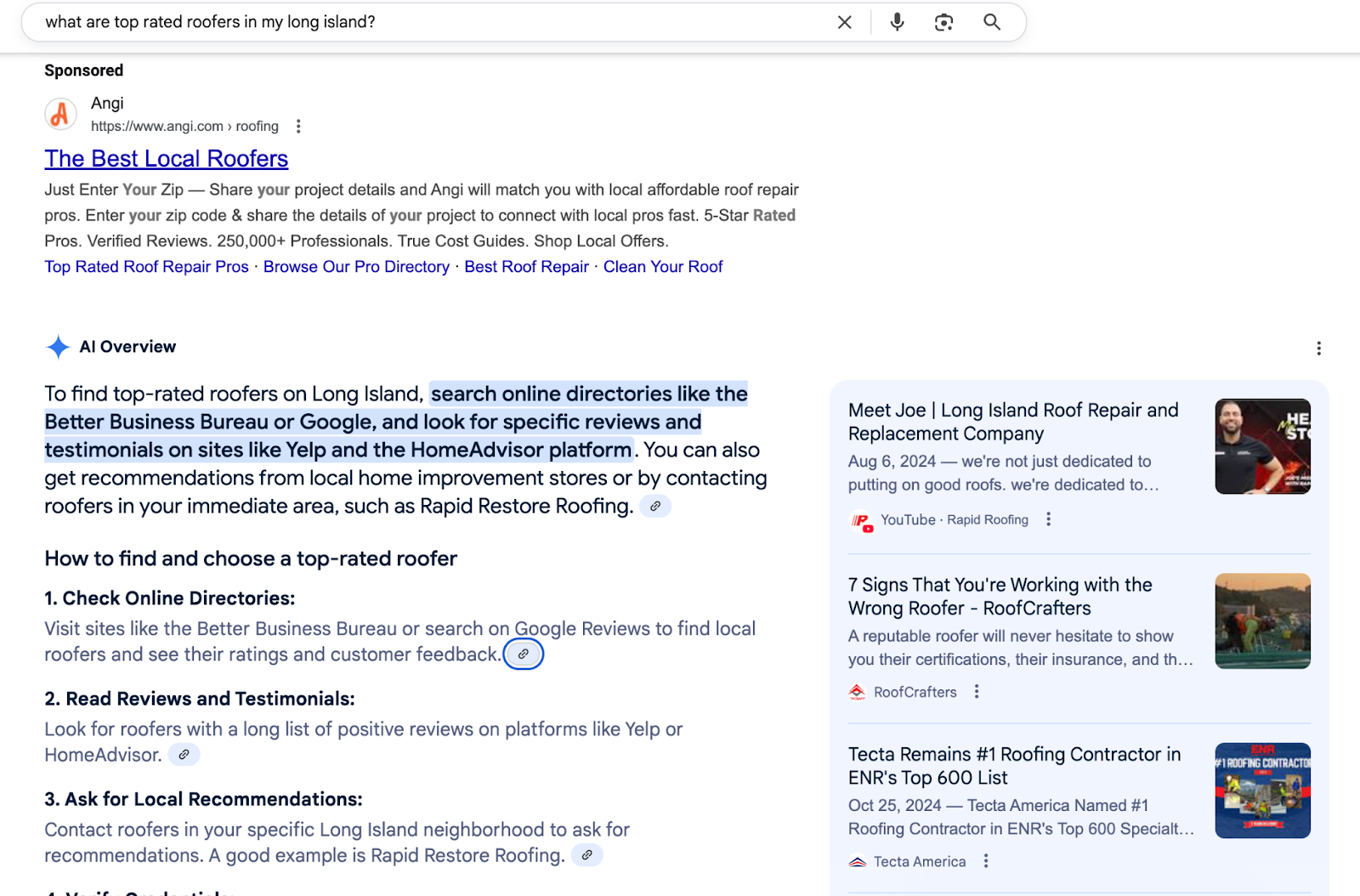
Task: Open the three-dot menu beside the Angi URL
Action: (x=297, y=127)
